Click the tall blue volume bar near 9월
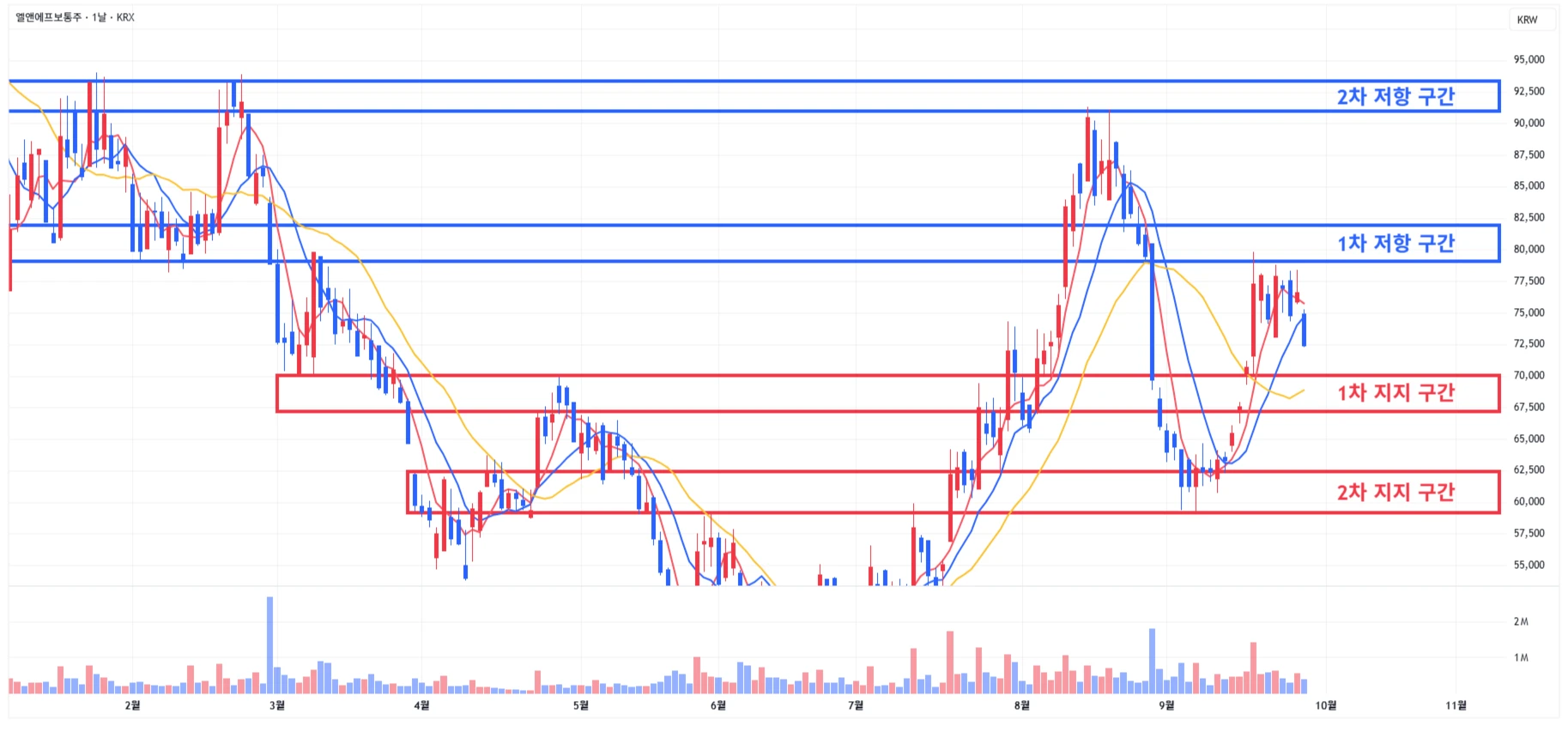Screen dimensions: 1568x732 point(1152,661)
